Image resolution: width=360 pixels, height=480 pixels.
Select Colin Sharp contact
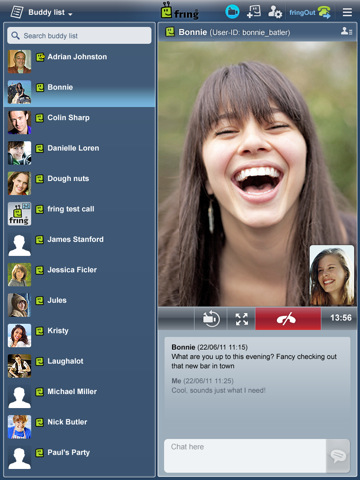click(79, 122)
